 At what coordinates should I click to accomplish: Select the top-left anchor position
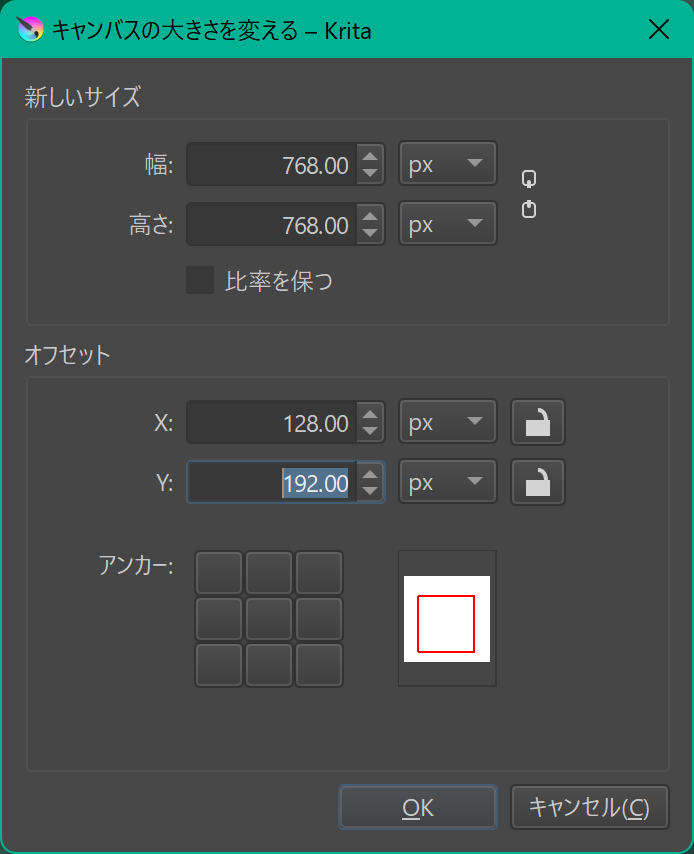[219, 572]
